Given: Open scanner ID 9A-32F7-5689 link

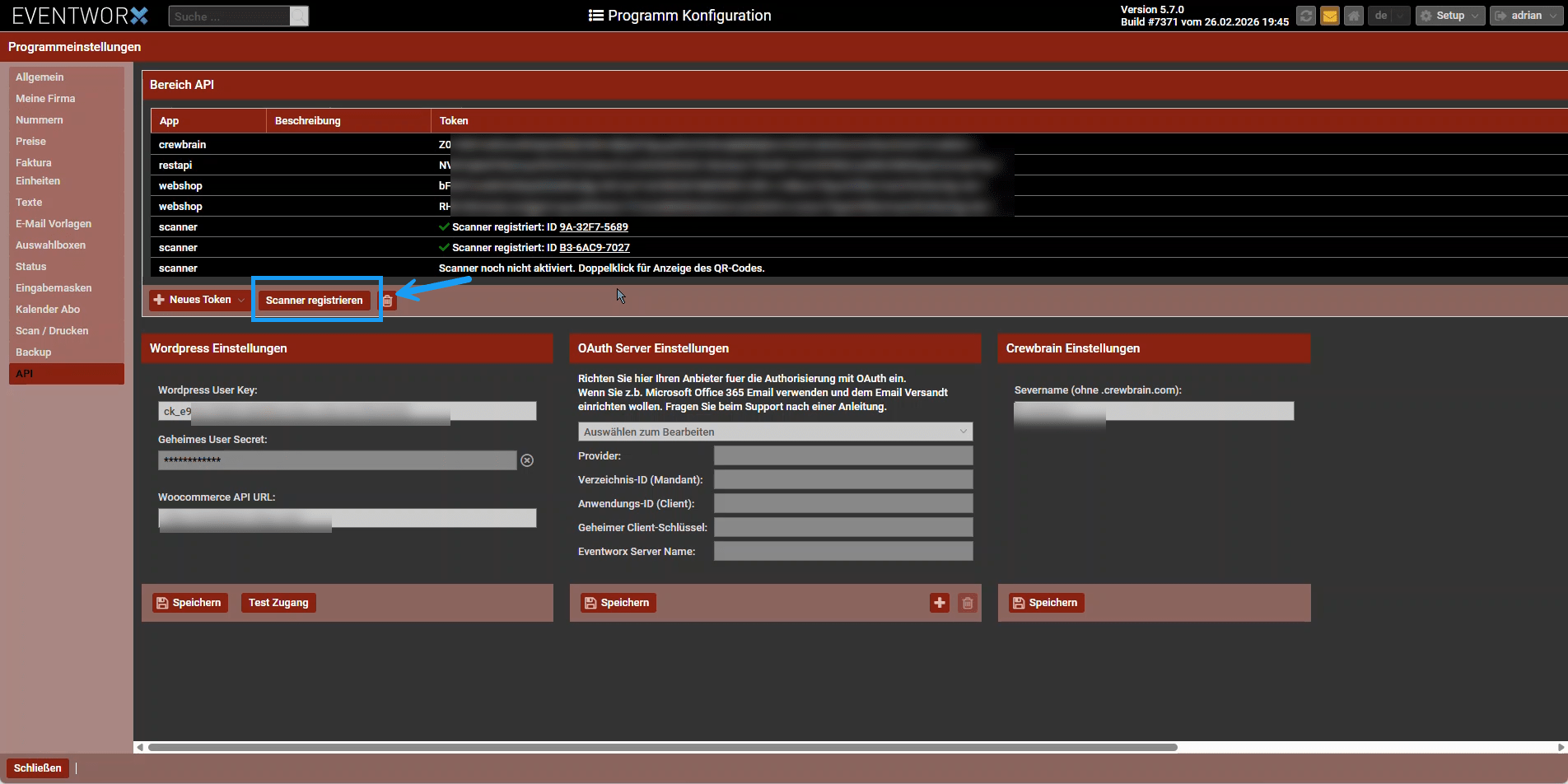Looking at the screenshot, I should (593, 226).
